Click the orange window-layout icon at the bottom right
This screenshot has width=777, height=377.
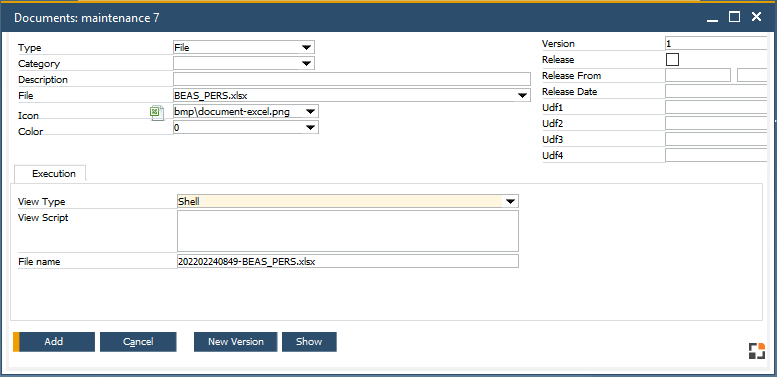[757, 350]
